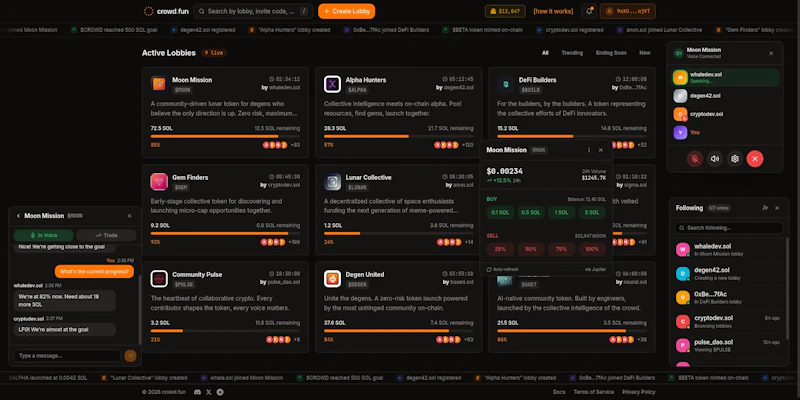The image size is (800, 400).
Task: Click pulse_dao.sol avatar in Following list
Action: 683,345
